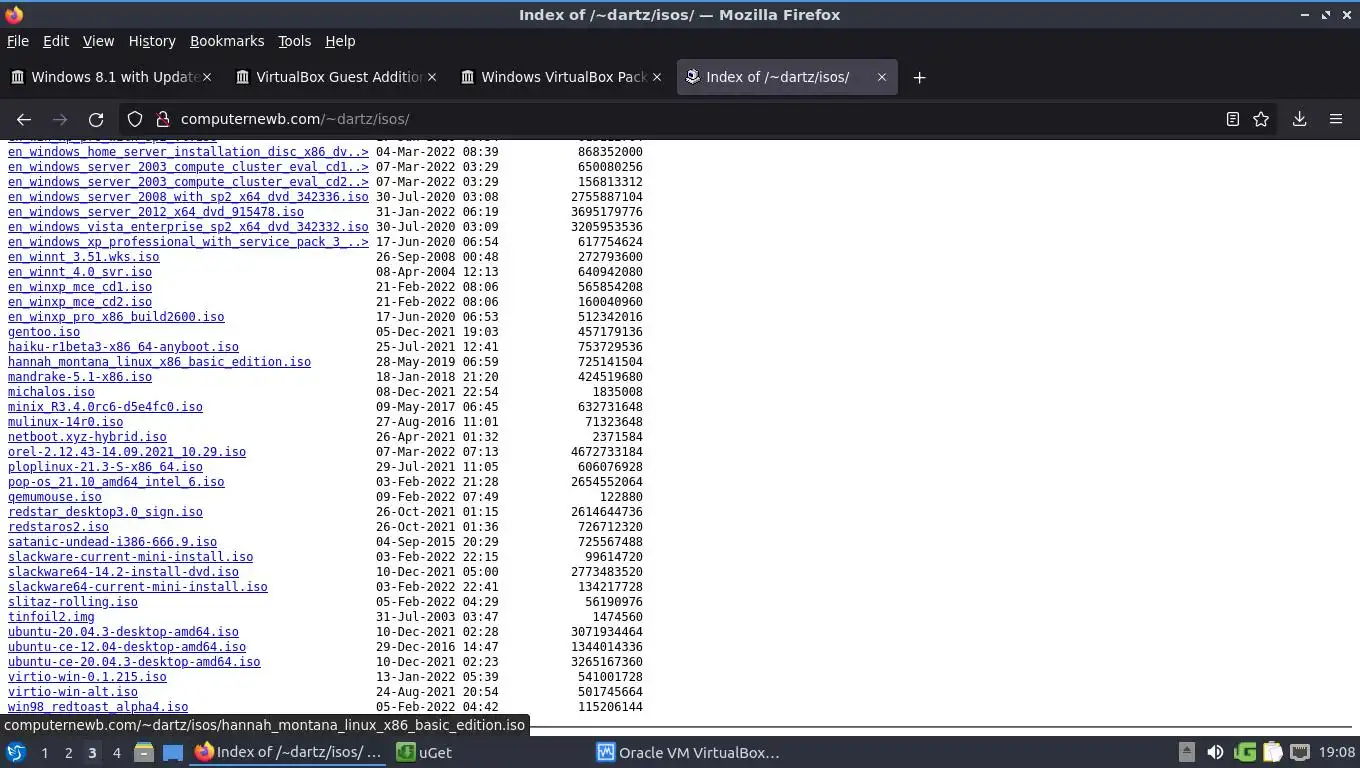Open haiku-r1beta3-x86_64-anyboot.iso link

pyautogui.click(x=123, y=347)
